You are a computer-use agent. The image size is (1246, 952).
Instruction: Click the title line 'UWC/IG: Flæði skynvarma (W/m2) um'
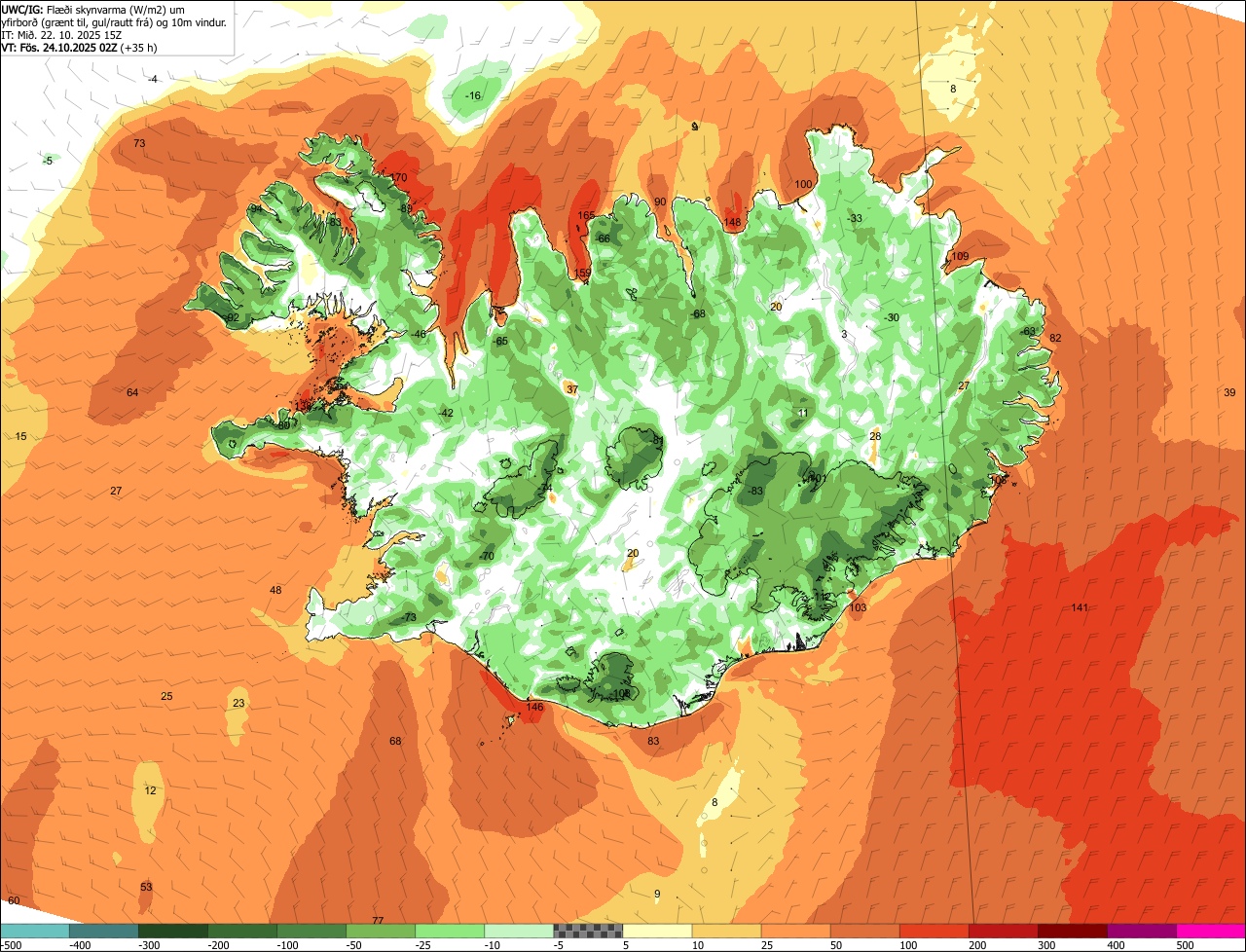pyautogui.click(x=93, y=10)
